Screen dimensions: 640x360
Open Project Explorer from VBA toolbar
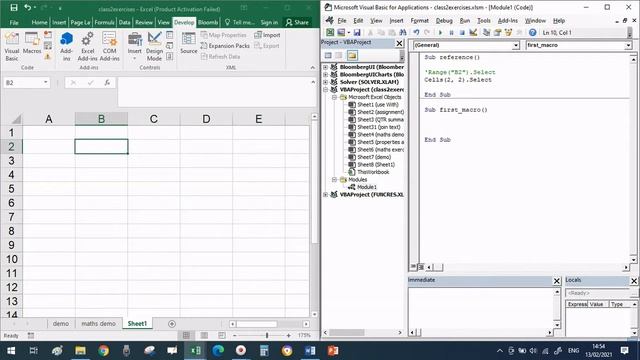point(486,33)
